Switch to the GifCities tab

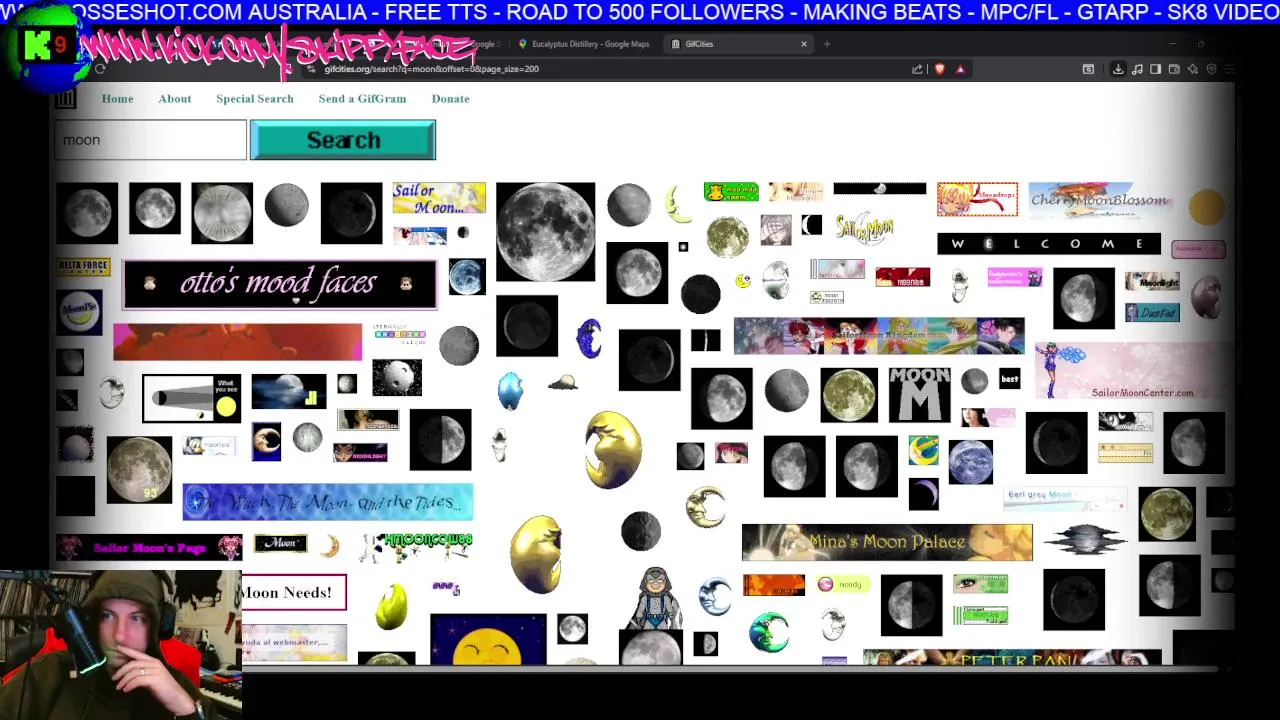pyautogui.click(x=740, y=44)
